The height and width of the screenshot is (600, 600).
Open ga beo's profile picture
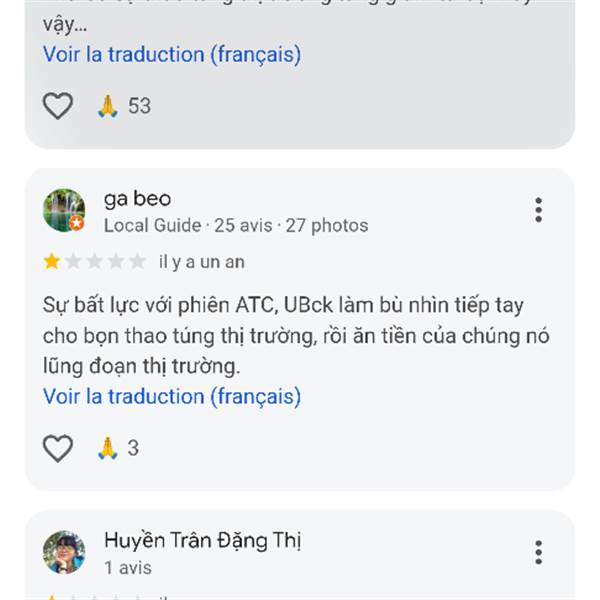click(x=64, y=210)
